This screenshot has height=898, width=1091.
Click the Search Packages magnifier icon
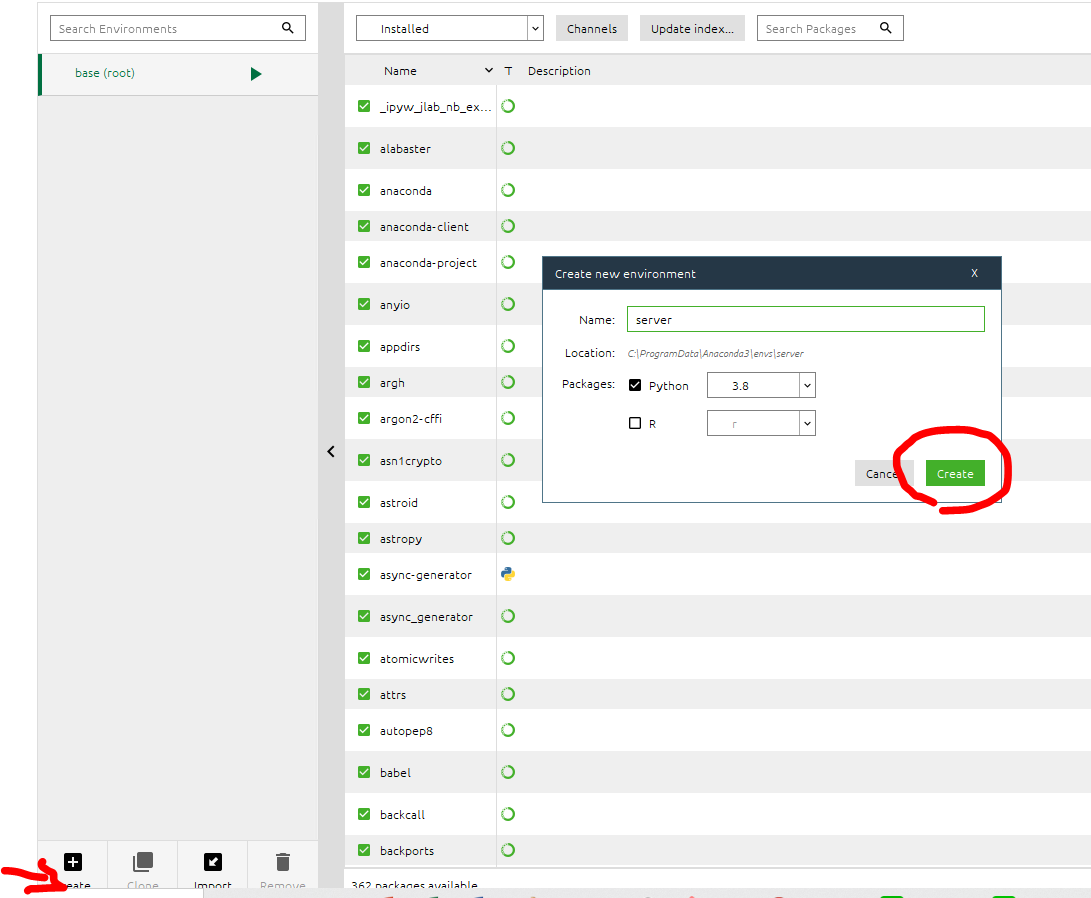point(885,28)
